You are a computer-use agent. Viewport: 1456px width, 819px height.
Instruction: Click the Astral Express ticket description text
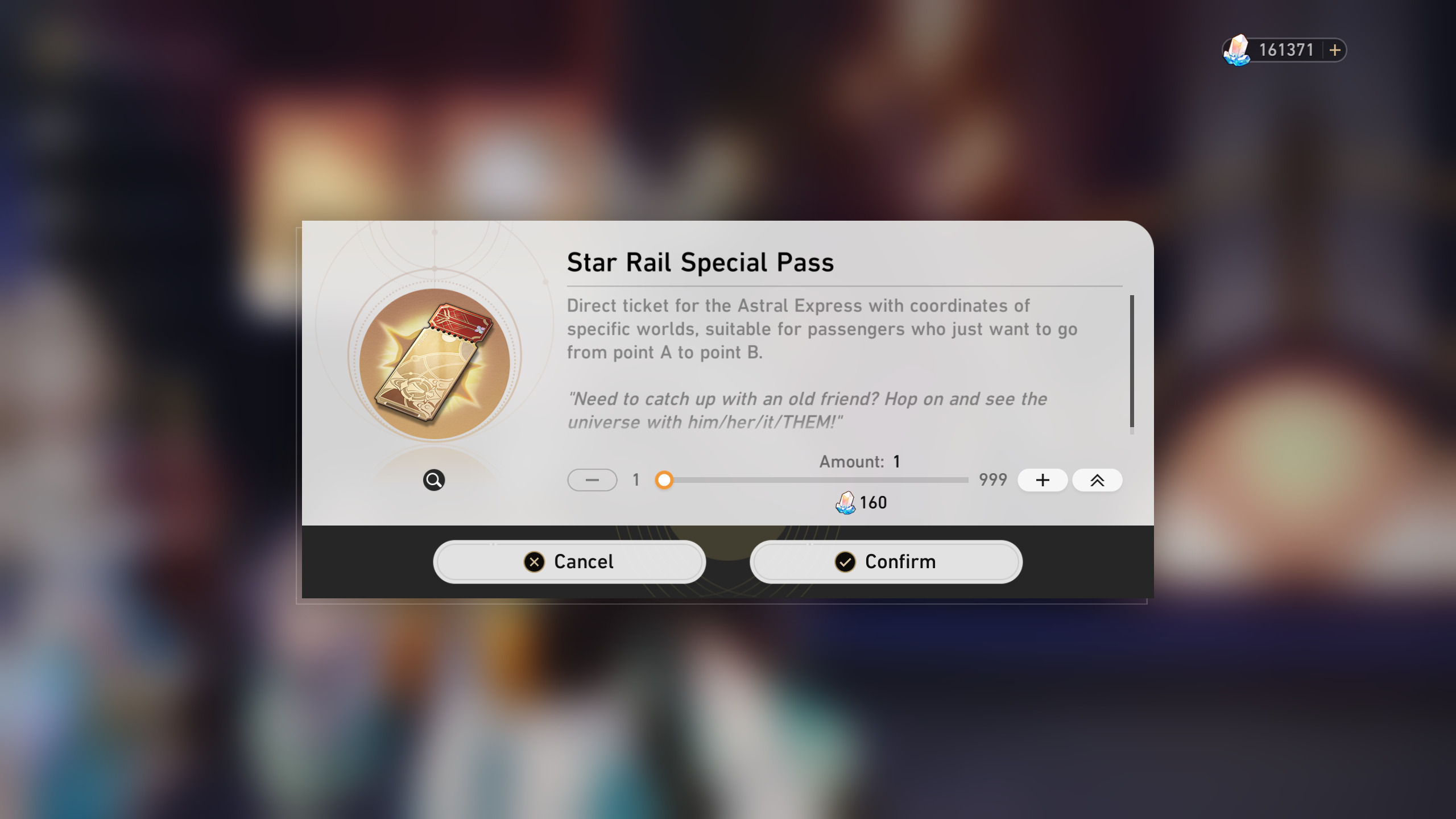point(822,329)
